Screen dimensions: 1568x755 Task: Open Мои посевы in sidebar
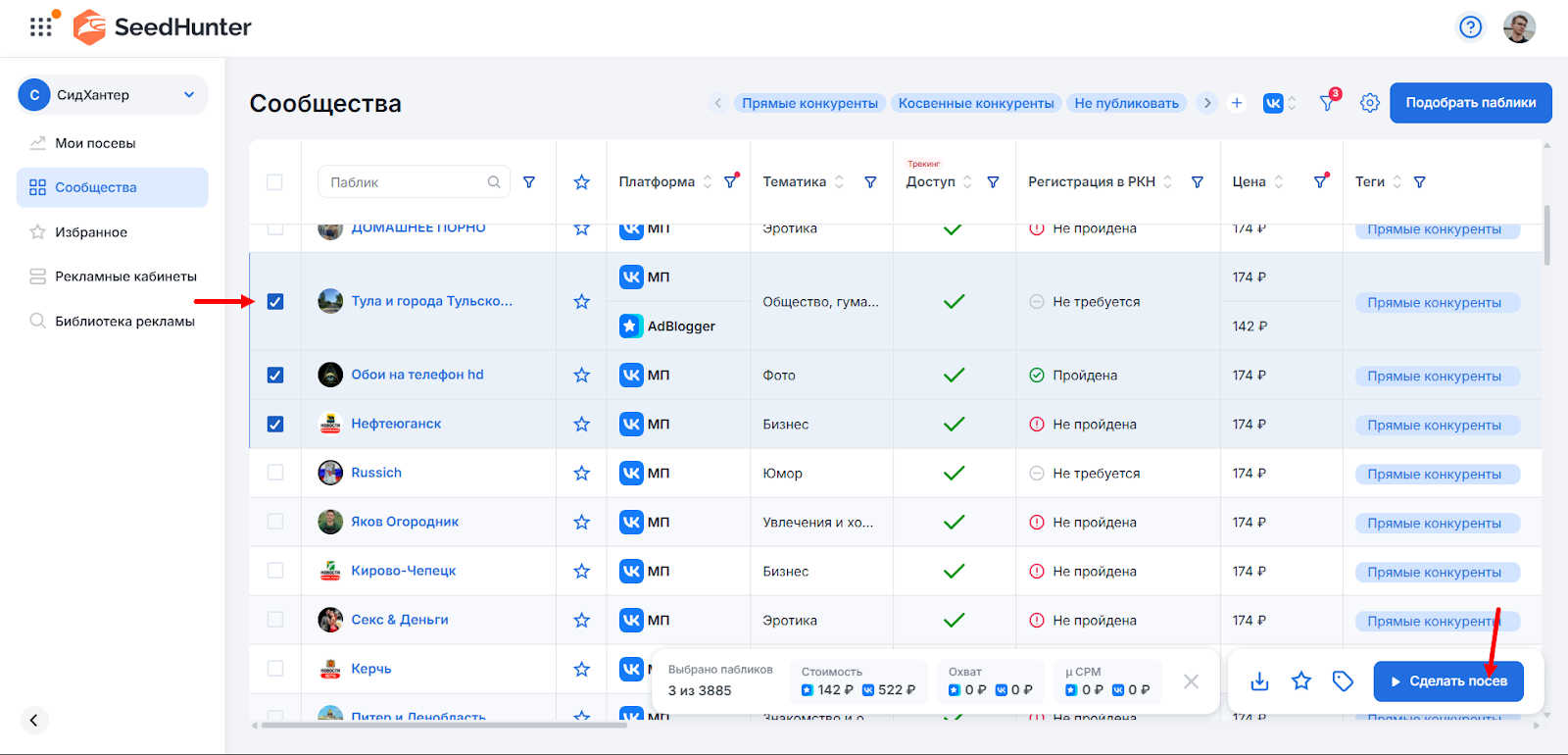(x=95, y=143)
